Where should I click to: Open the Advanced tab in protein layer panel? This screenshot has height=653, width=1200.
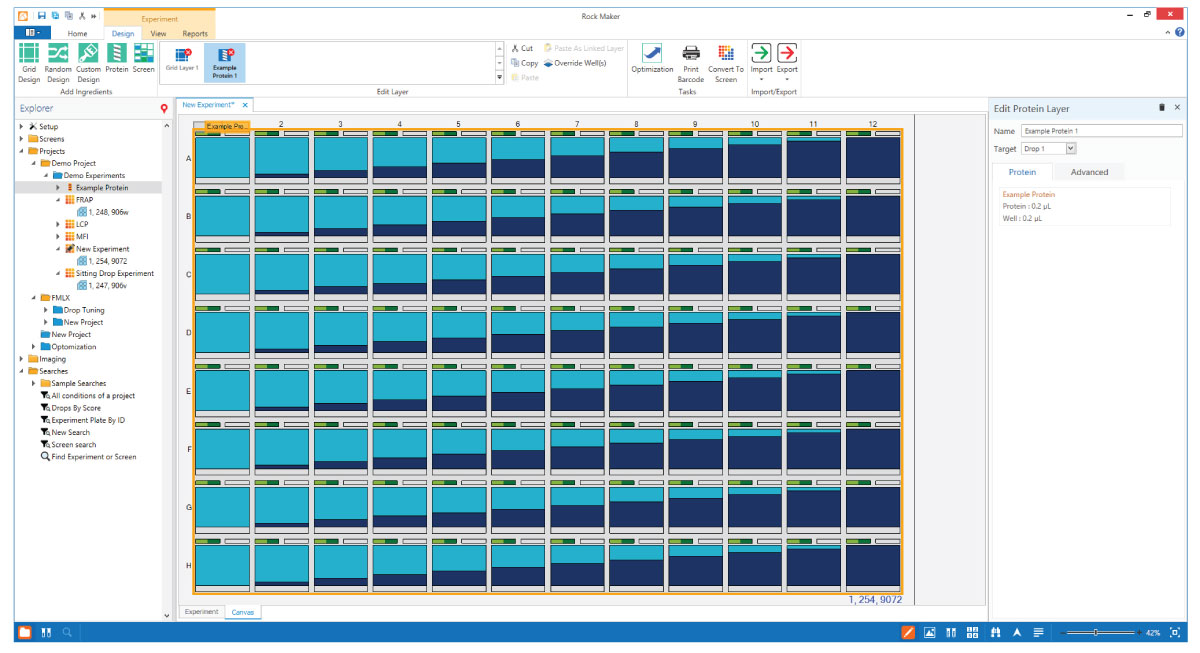pyautogui.click(x=1089, y=172)
